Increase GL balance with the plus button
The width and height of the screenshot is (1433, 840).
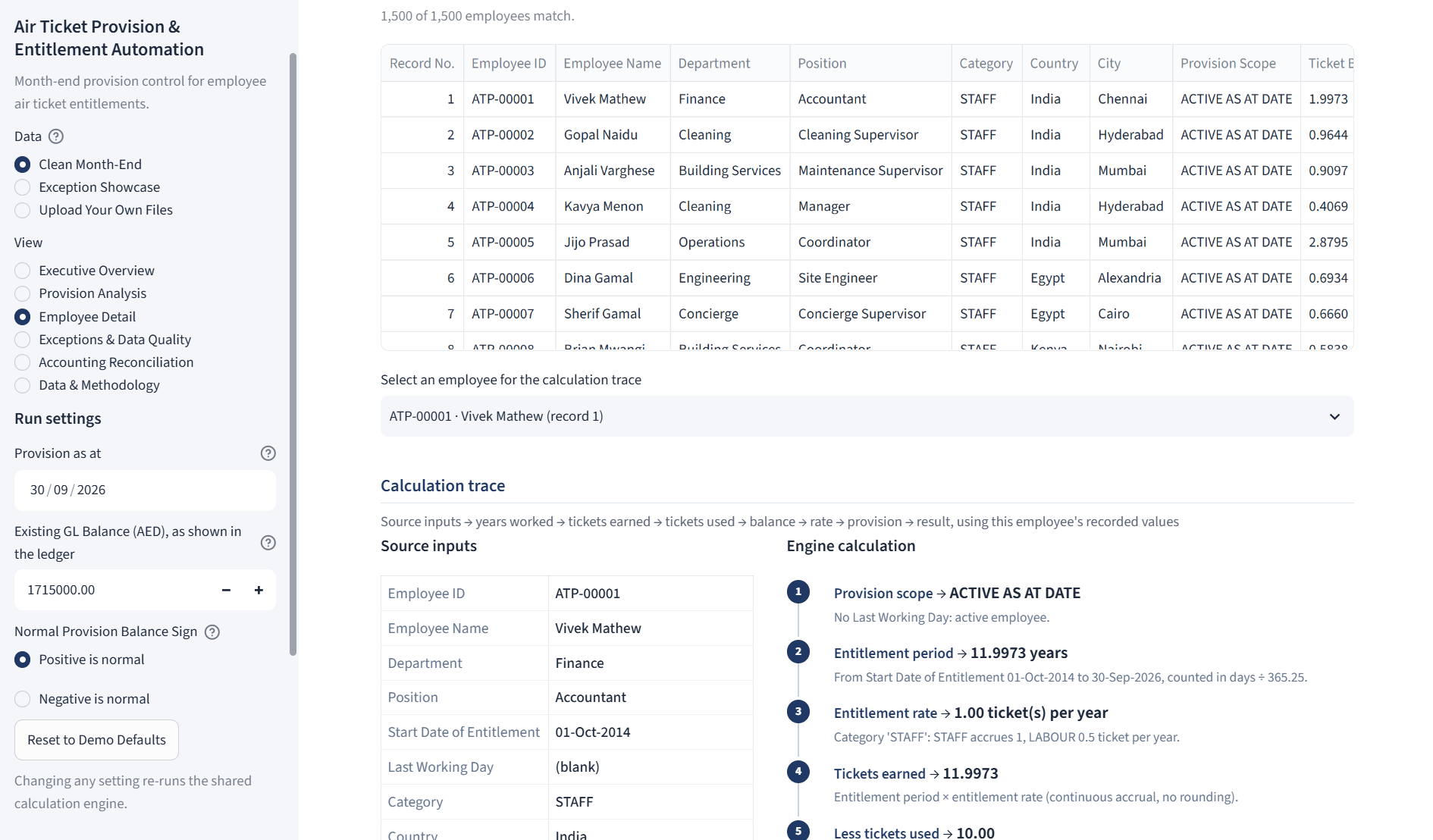coord(259,590)
